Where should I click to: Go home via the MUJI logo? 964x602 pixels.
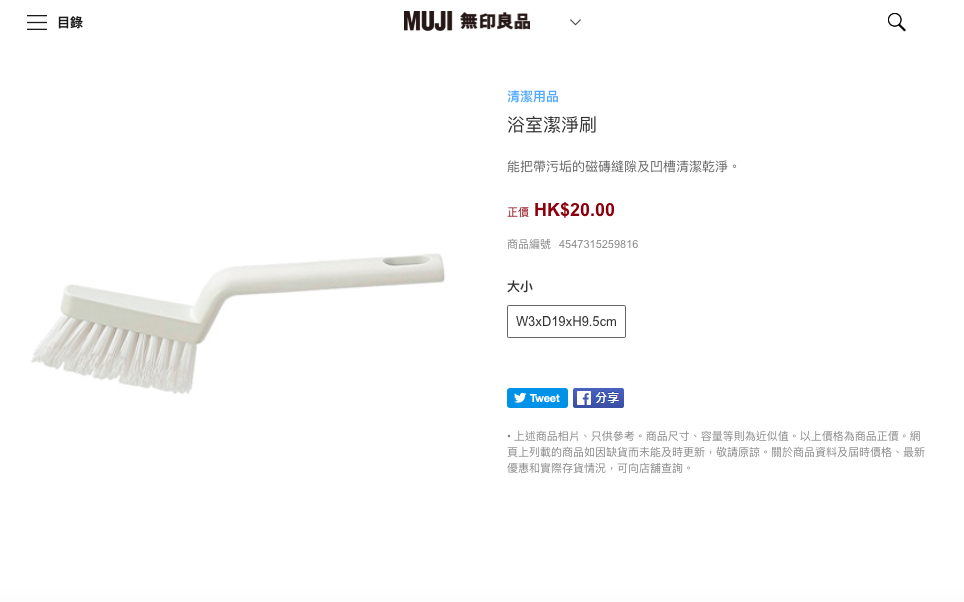pyautogui.click(x=428, y=22)
